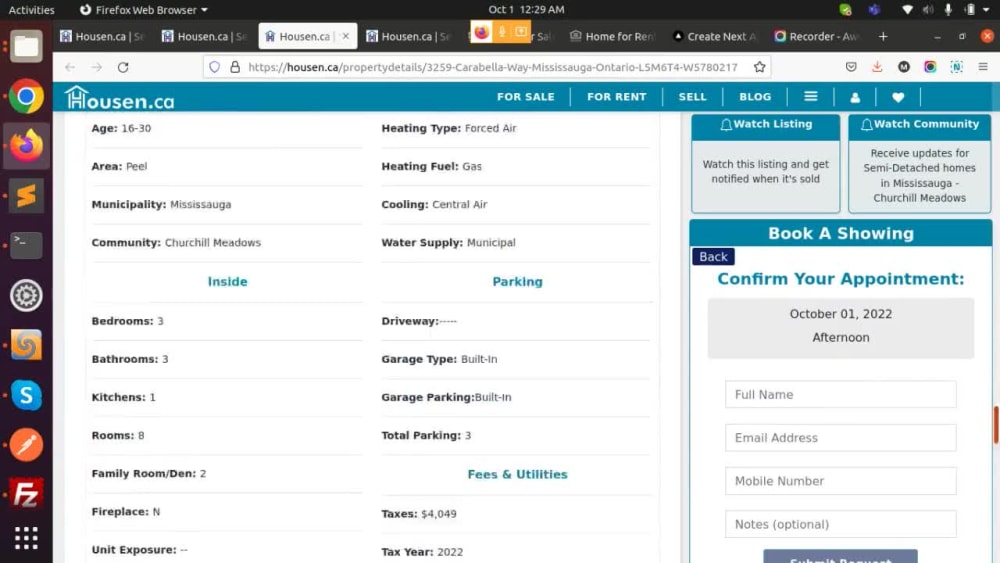Open the network Wi-Fi indicator

[x=907, y=10]
